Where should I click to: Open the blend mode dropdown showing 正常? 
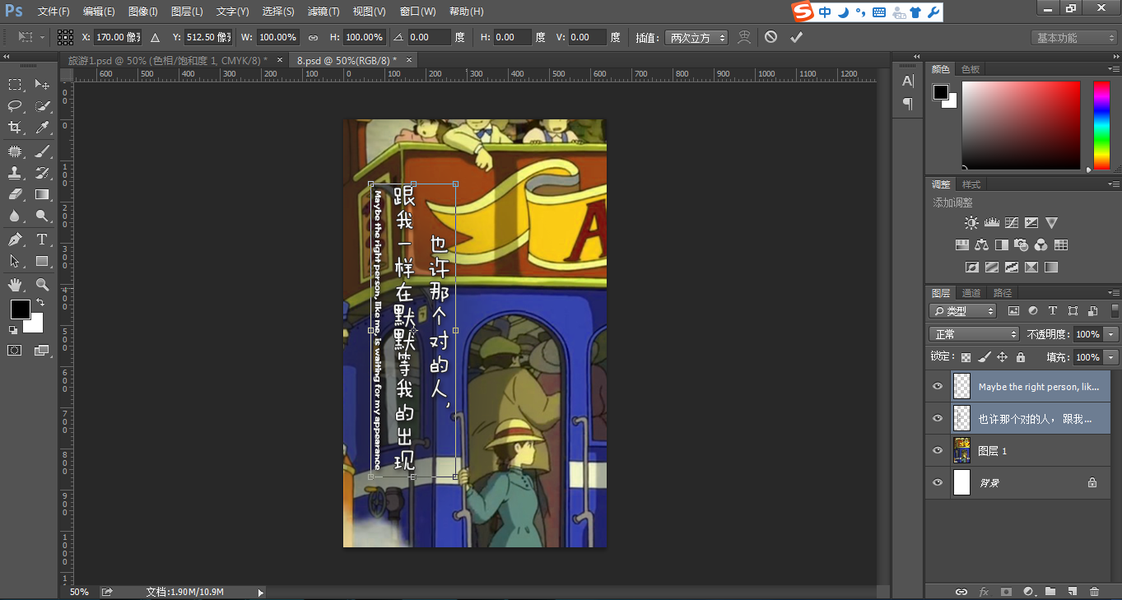(974, 334)
